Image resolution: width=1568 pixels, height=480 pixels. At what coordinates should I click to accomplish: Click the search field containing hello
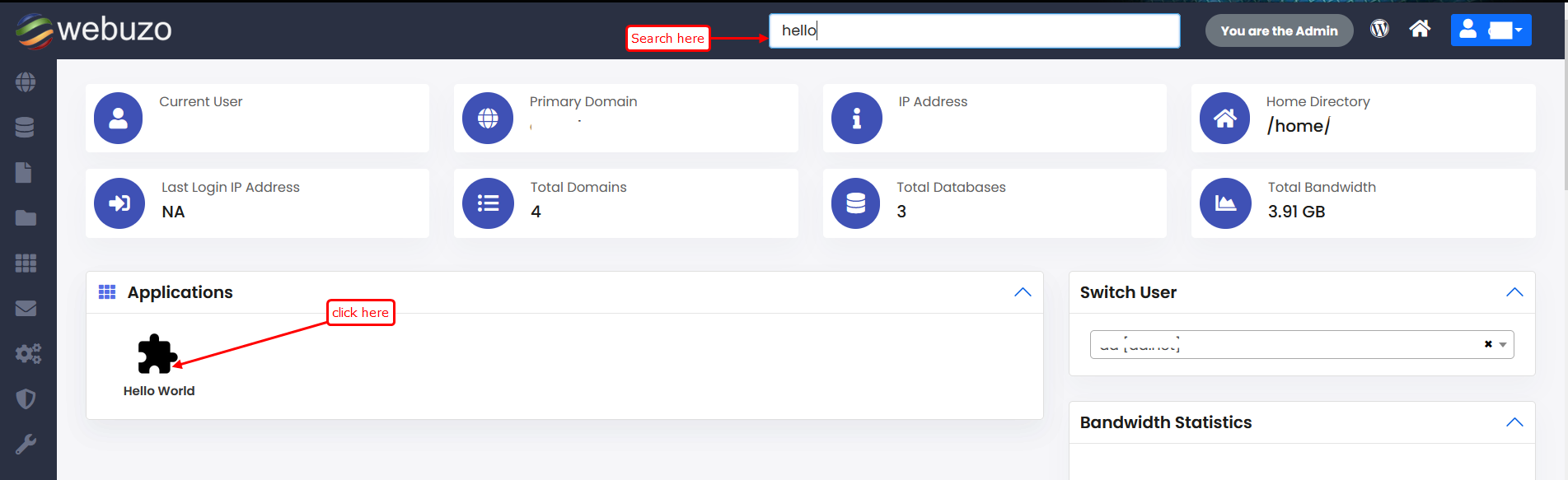coord(974,30)
